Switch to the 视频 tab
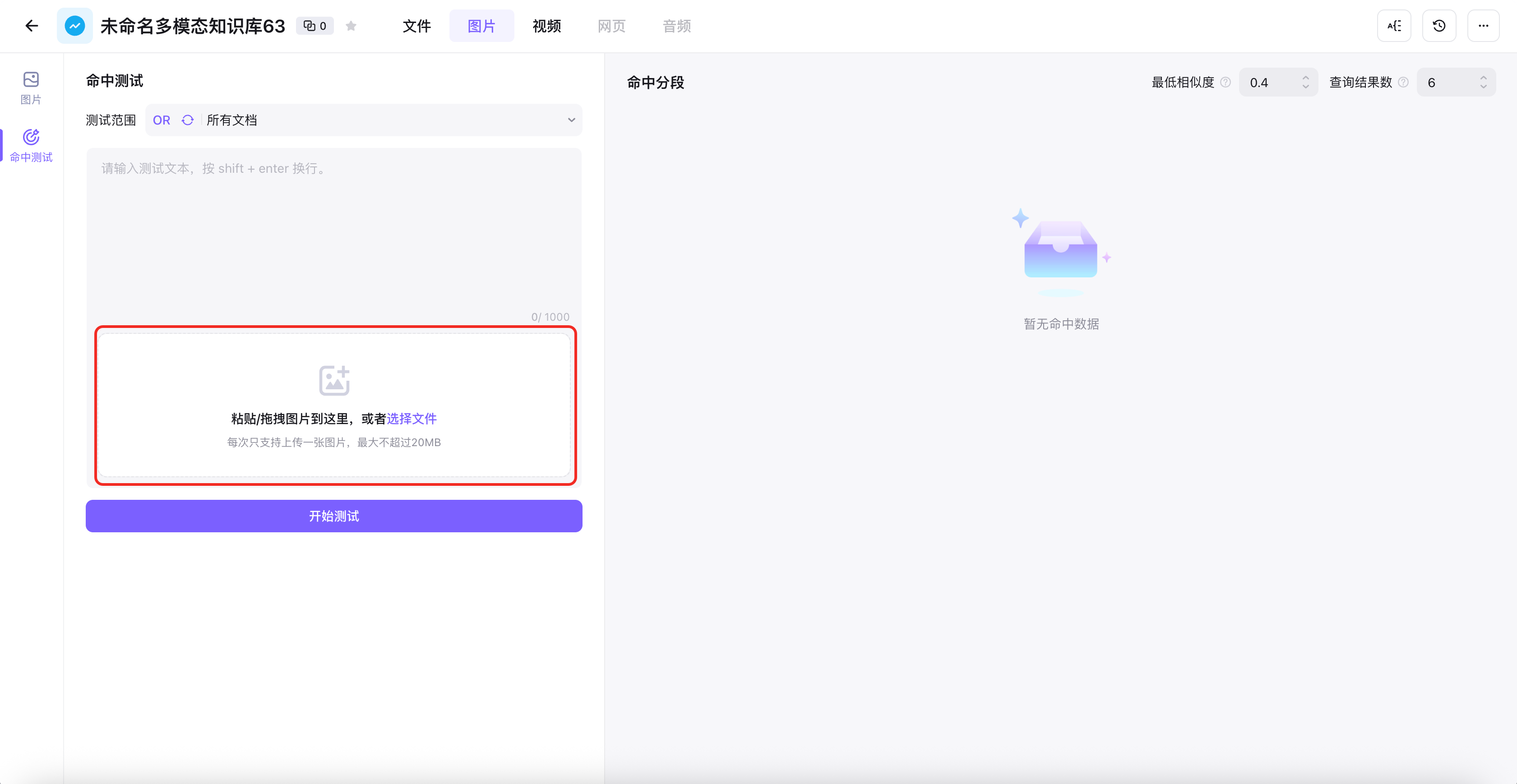Screen dimensions: 1517x784 (x=546, y=26)
